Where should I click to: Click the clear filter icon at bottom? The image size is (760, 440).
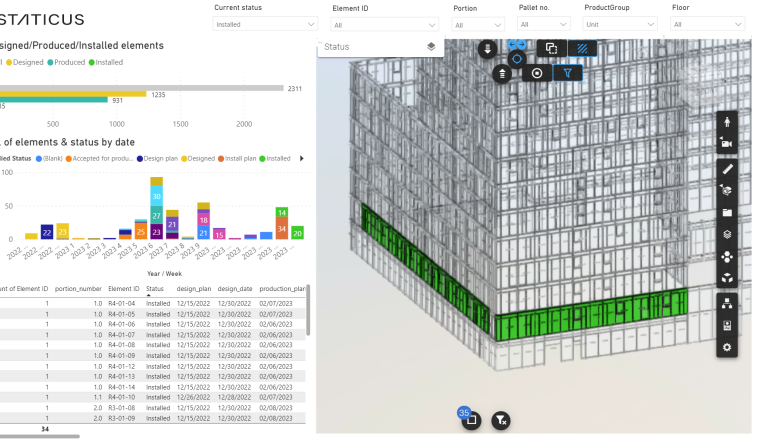click(501, 421)
